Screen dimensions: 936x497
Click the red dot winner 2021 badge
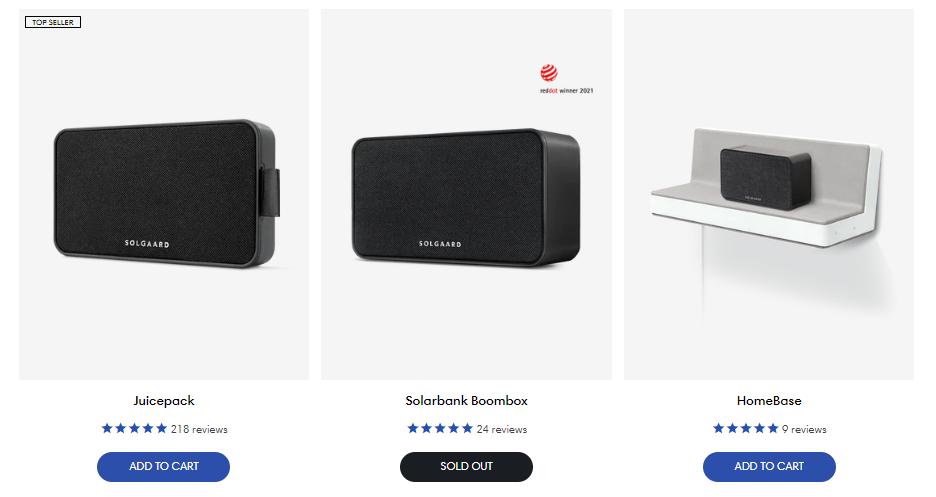click(566, 79)
